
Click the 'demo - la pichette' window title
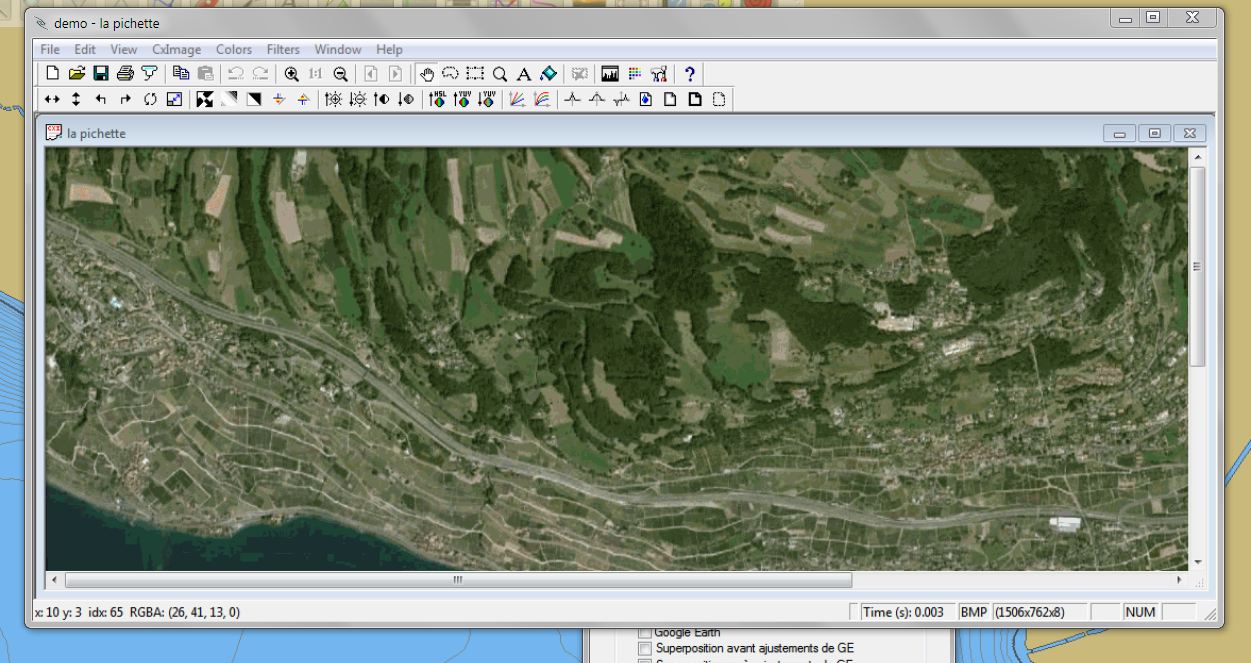click(106, 23)
